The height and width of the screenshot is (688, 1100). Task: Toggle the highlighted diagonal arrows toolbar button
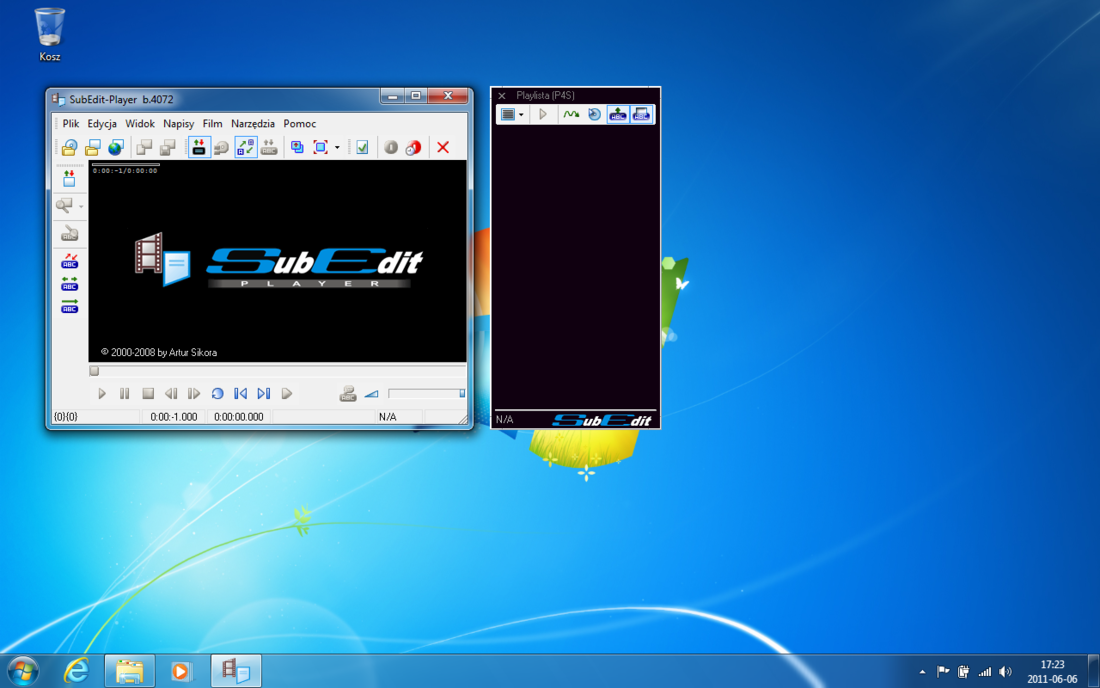tap(246, 147)
